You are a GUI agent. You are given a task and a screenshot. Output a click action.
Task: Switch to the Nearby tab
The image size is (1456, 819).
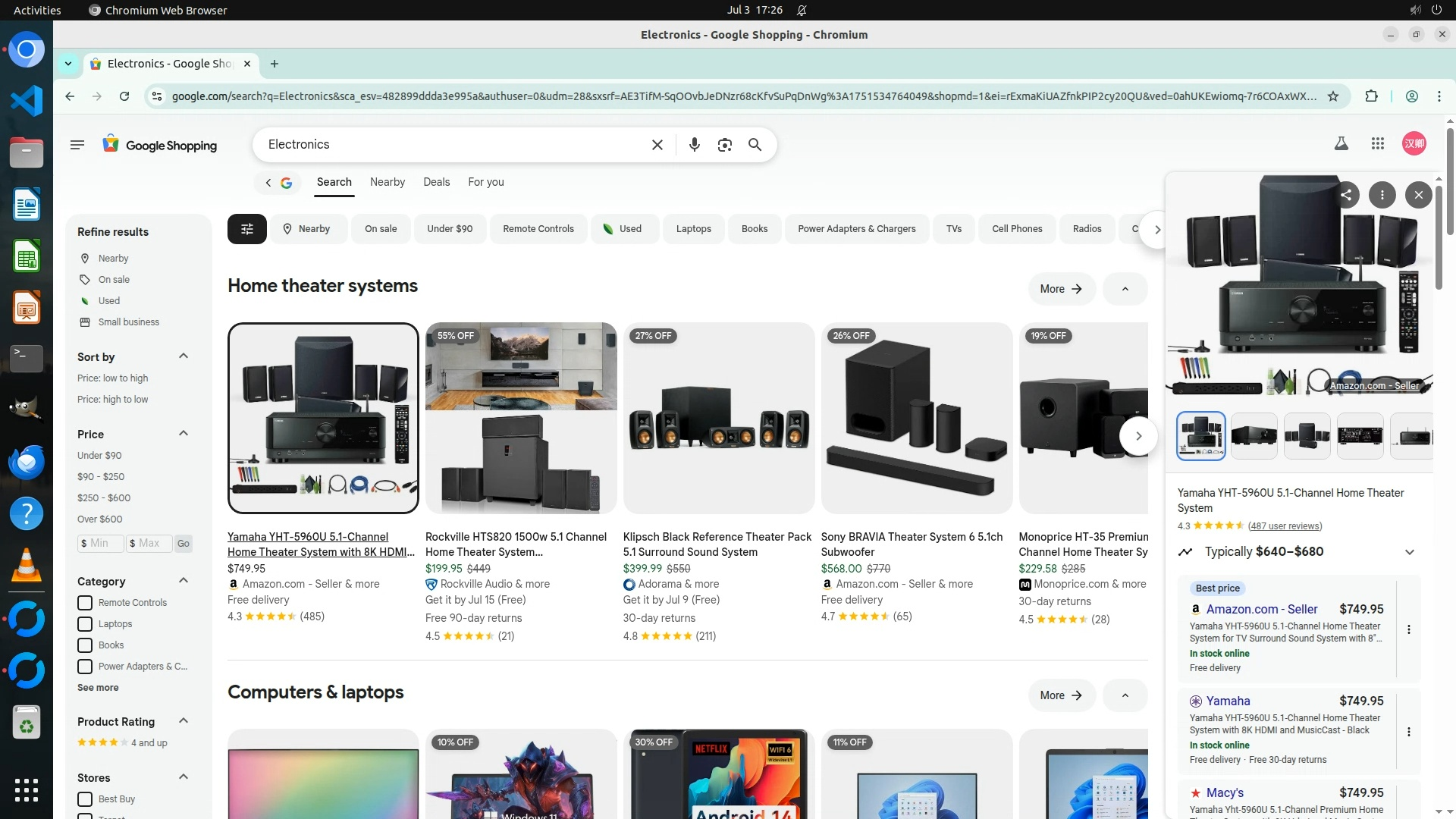coord(387,182)
